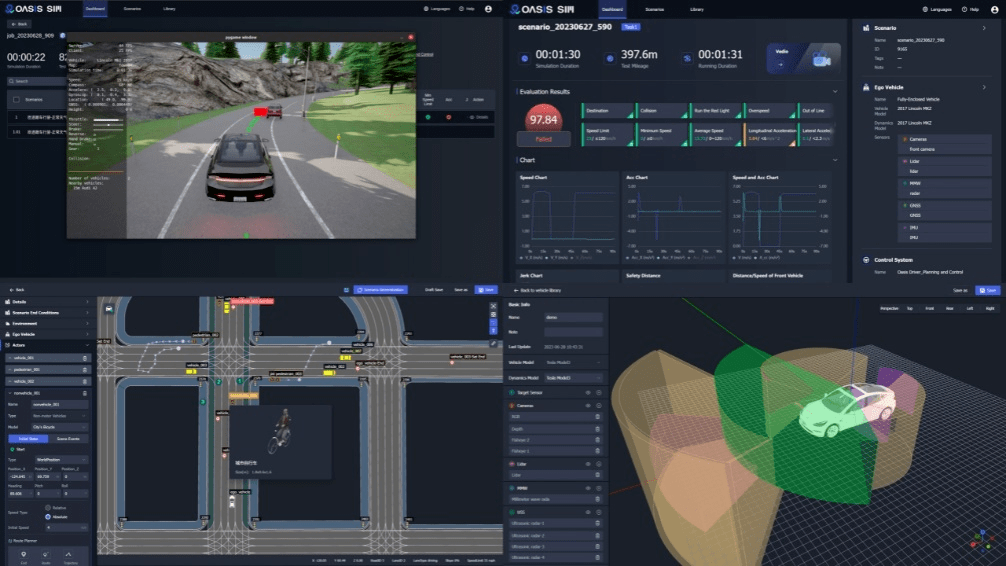
Task: Toggle visibility of Cameras group
Action: [588, 406]
